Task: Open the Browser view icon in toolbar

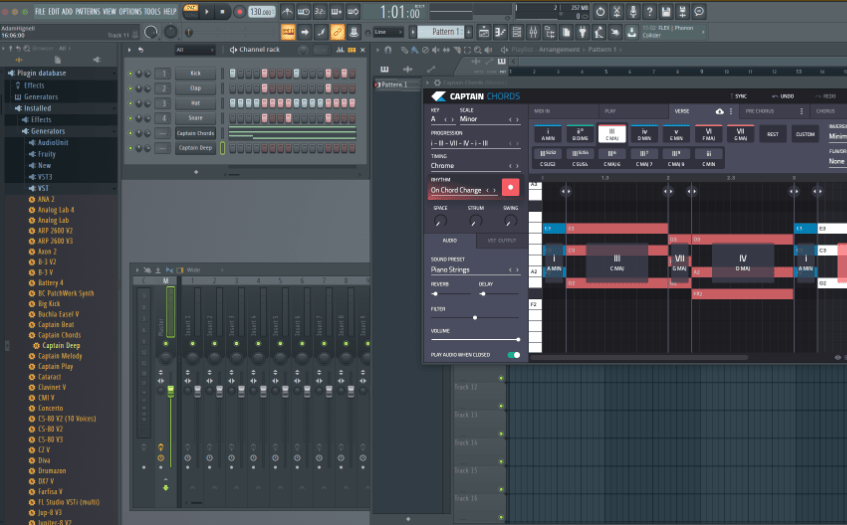Action: 549,32
